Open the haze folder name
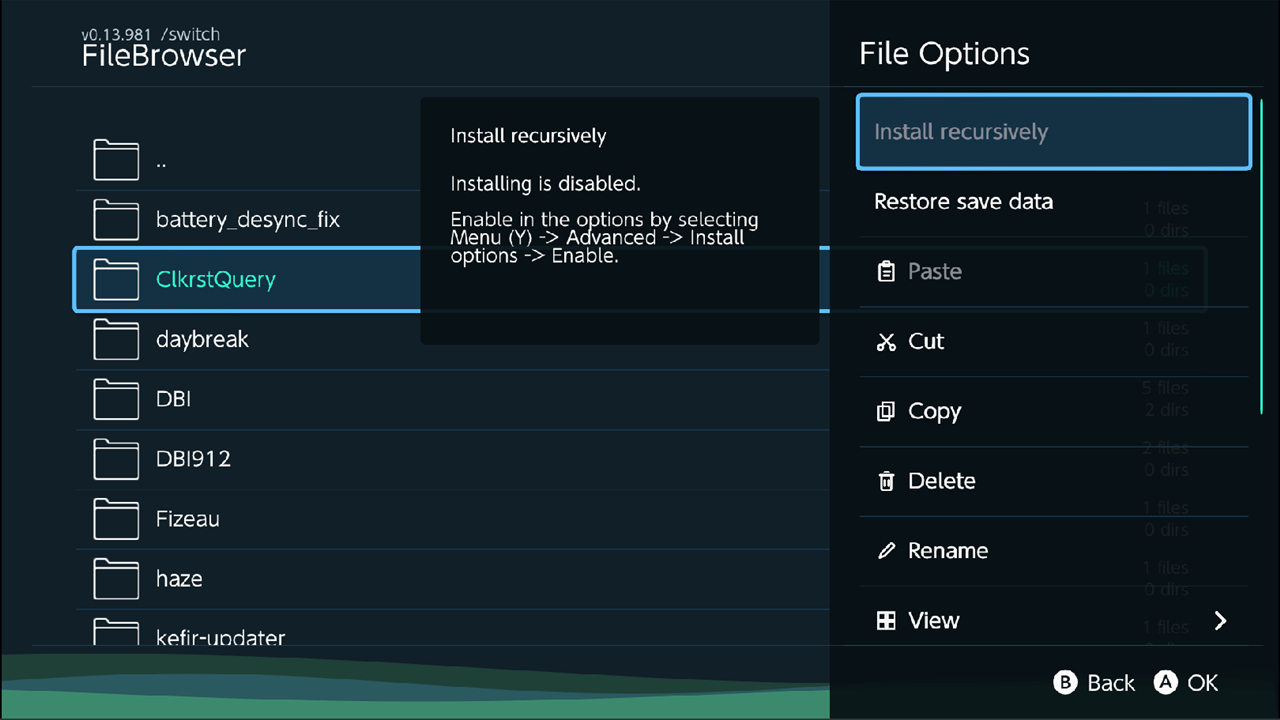 point(179,579)
